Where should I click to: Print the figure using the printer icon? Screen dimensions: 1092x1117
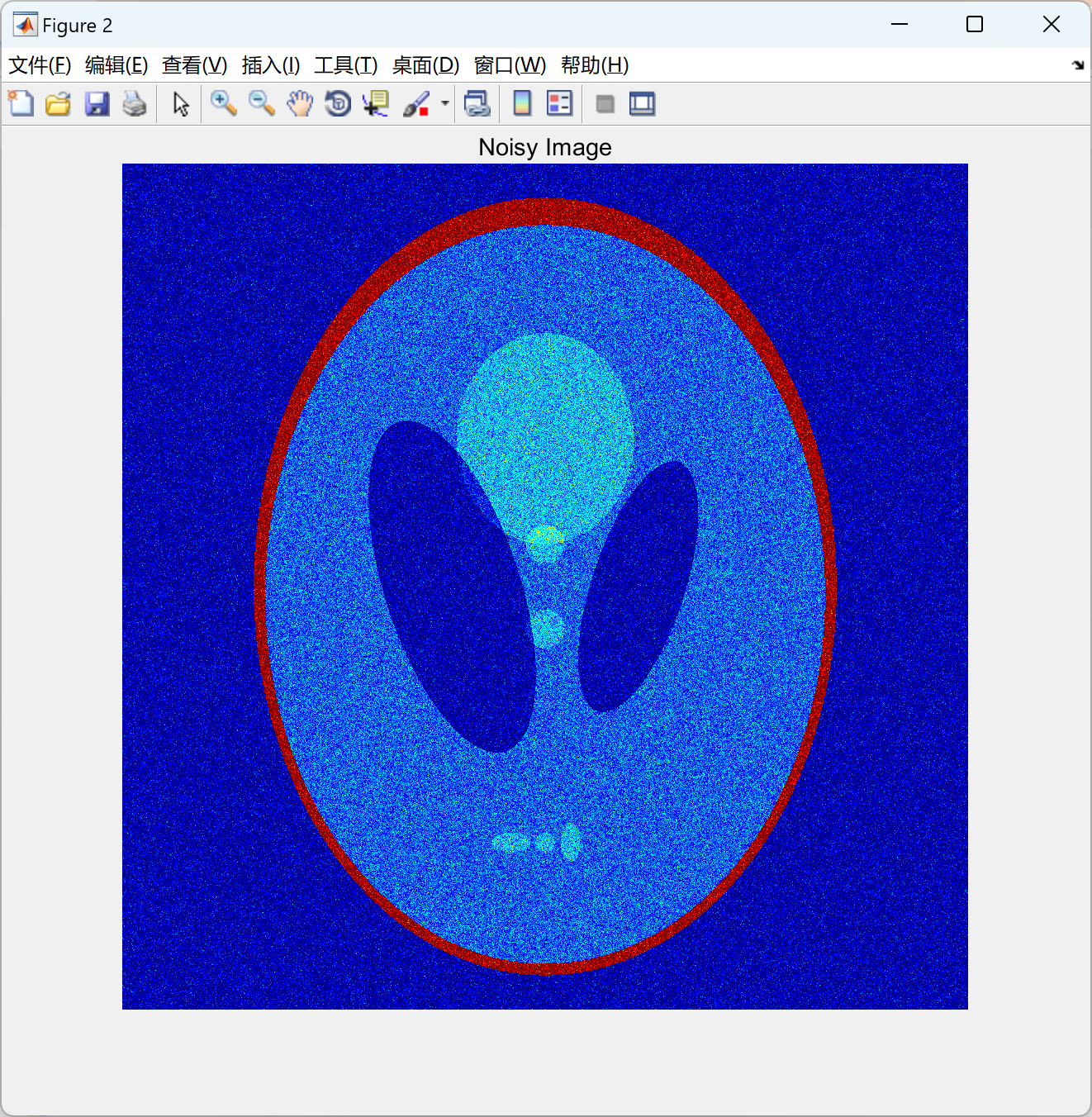pos(135,104)
